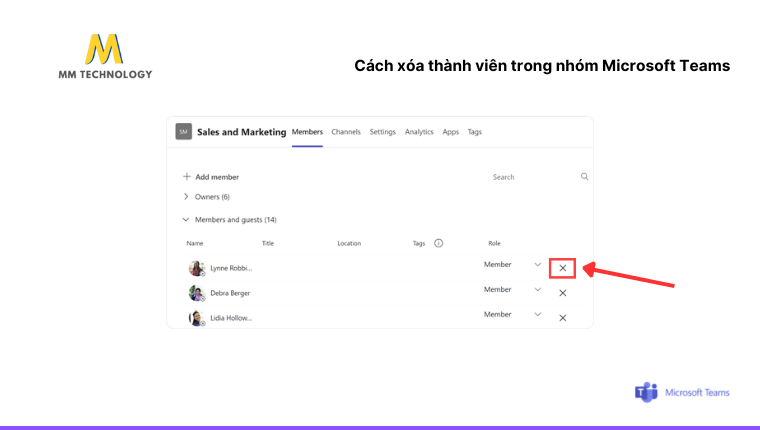Screen dimensions: 760x430
Task: Click the MM Technology logo
Action: coord(105,56)
